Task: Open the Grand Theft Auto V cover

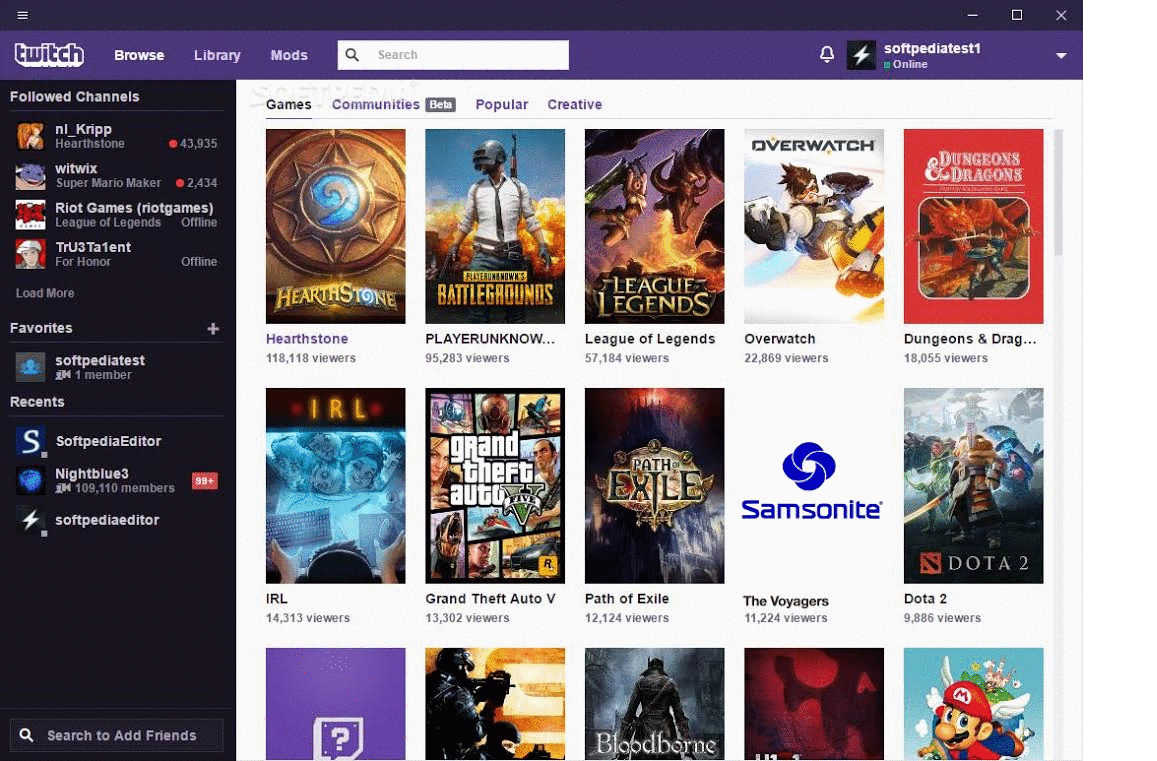Action: [x=495, y=486]
